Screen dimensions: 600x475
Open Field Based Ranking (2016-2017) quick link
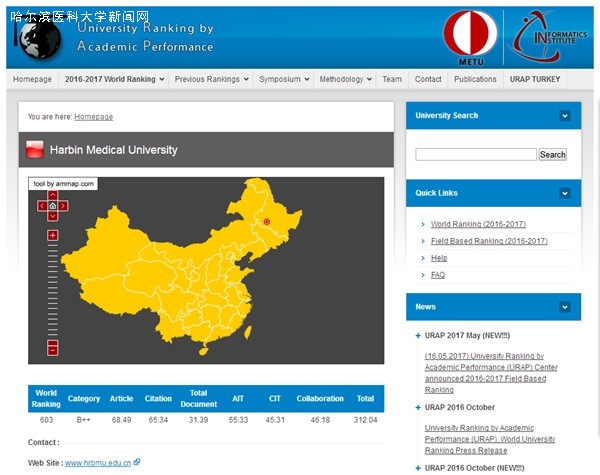point(489,241)
